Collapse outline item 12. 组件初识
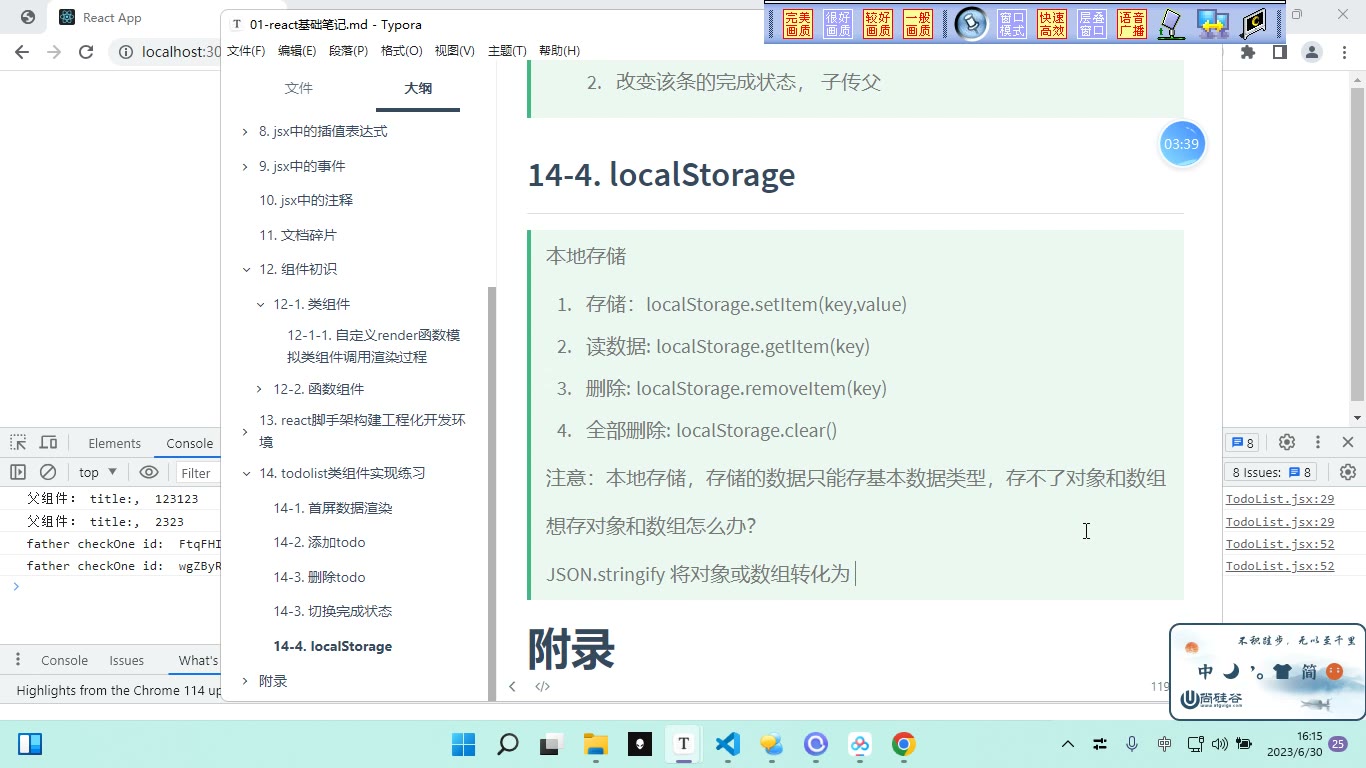 (x=246, y=270)
